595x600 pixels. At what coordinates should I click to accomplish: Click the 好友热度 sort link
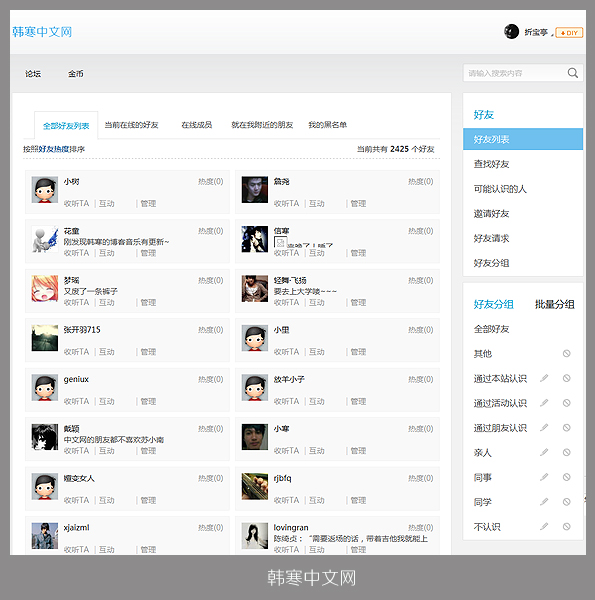[x=54, y=149]
